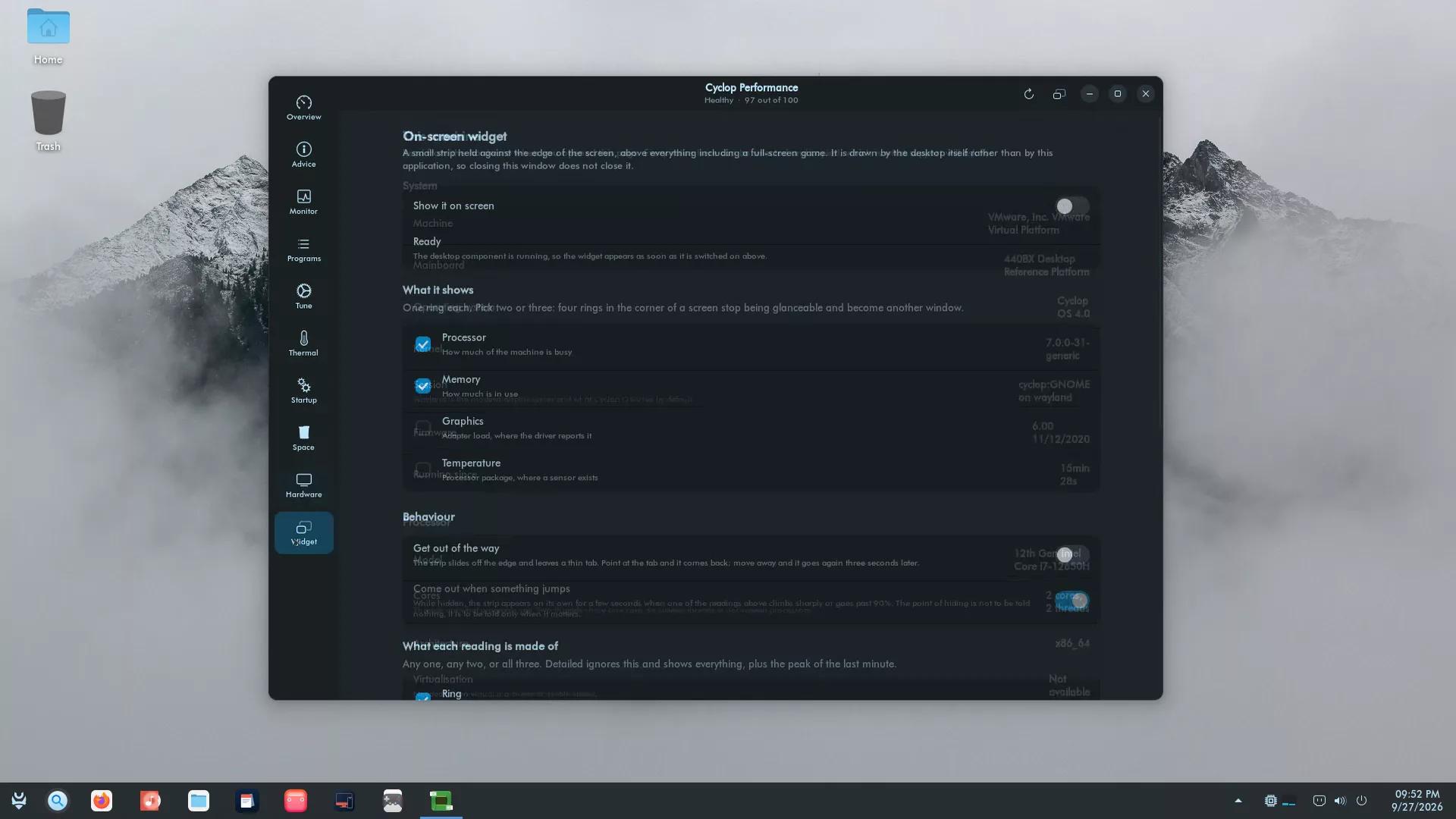Open the Space cleanup page
Viewport: 1456px width, 819px height.
tap(303, 437)
